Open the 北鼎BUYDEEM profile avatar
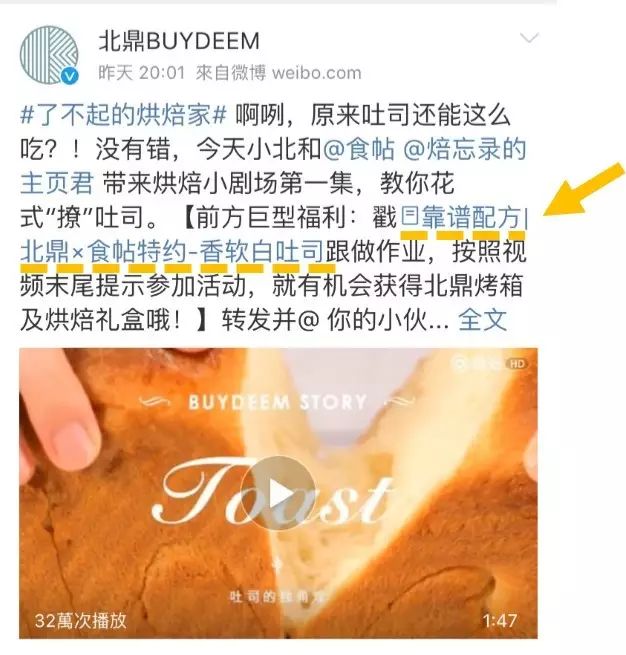Viewport: 626px width, 655px height. coord(49,55)
